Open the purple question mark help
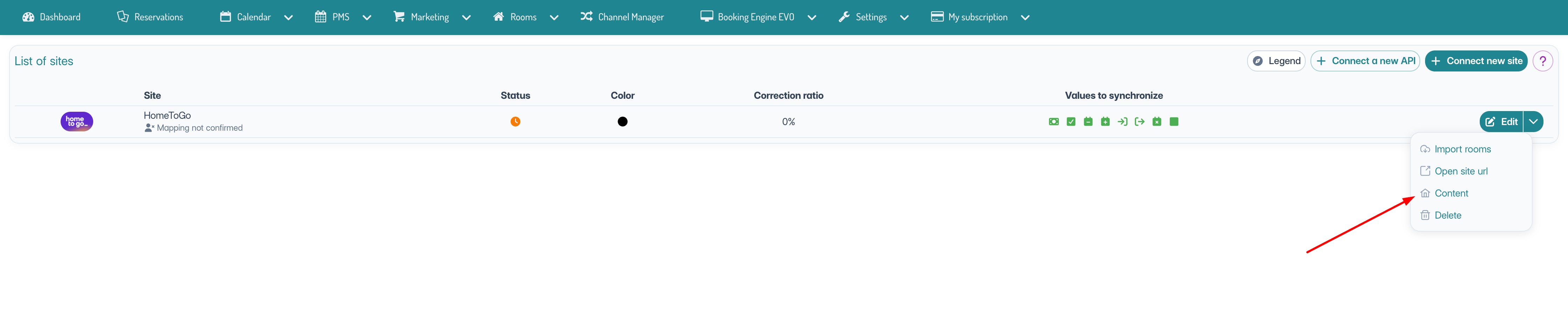Viewport: 1568px width, 323px height. point(1542,61)
